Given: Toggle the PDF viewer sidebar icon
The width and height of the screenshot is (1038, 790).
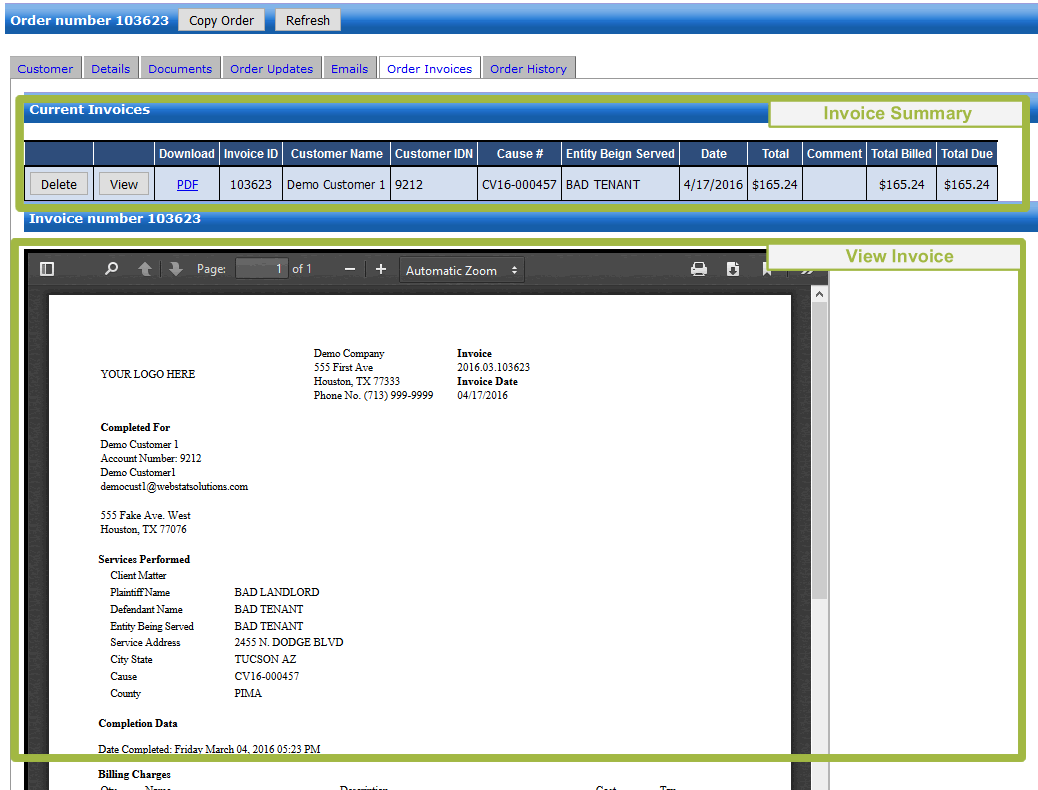Looking at the screenshot, I should click(47, 270).
